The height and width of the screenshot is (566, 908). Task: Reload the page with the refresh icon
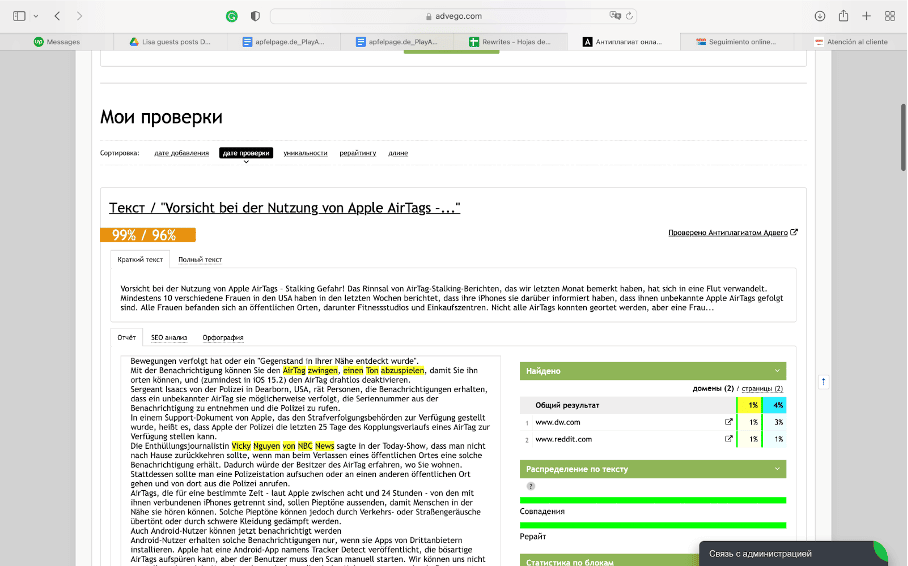[629, 16]
